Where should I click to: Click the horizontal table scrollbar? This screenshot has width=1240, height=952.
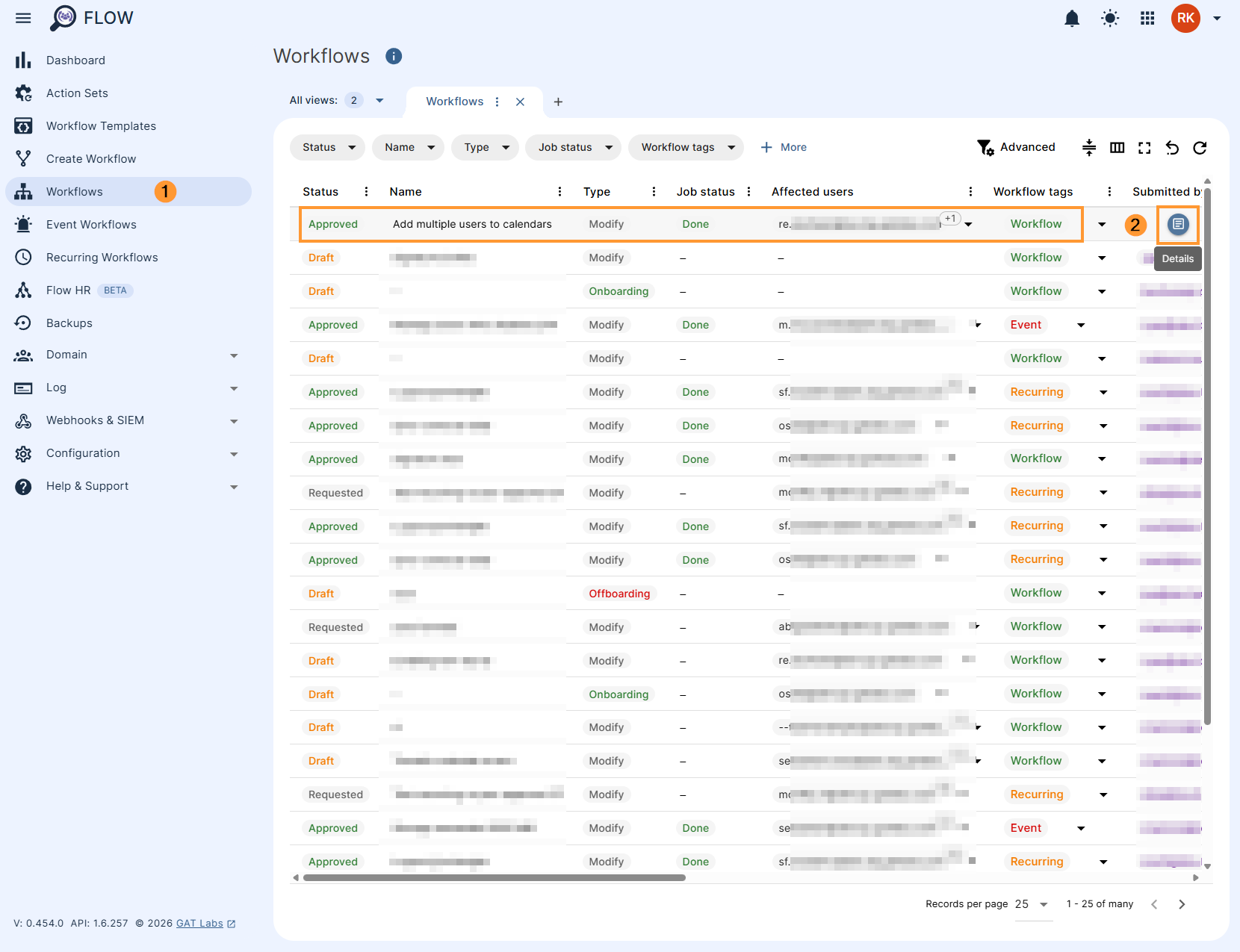(494, 878)
